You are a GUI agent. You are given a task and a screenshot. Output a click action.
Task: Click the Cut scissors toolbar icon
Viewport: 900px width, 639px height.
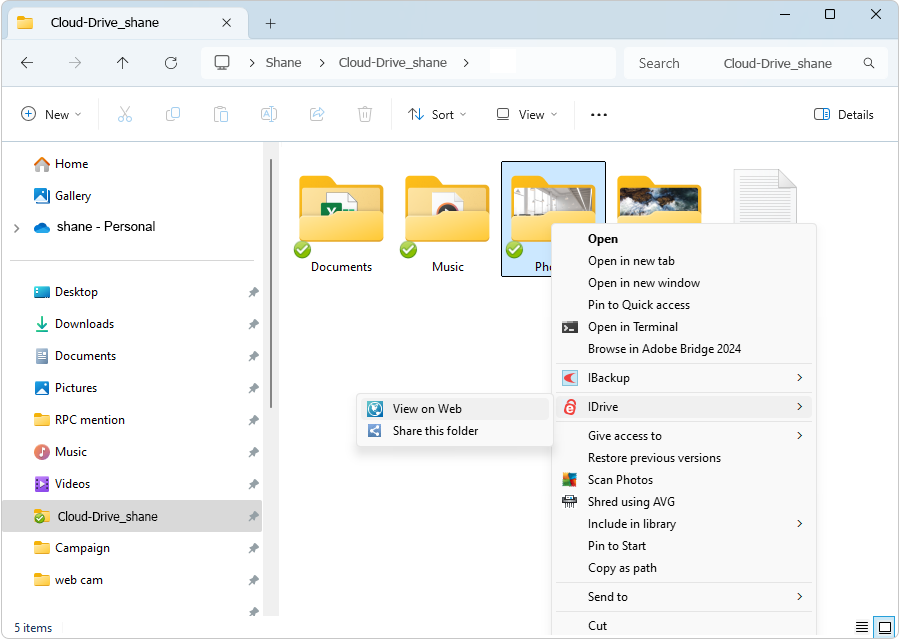tap(125, 114)
